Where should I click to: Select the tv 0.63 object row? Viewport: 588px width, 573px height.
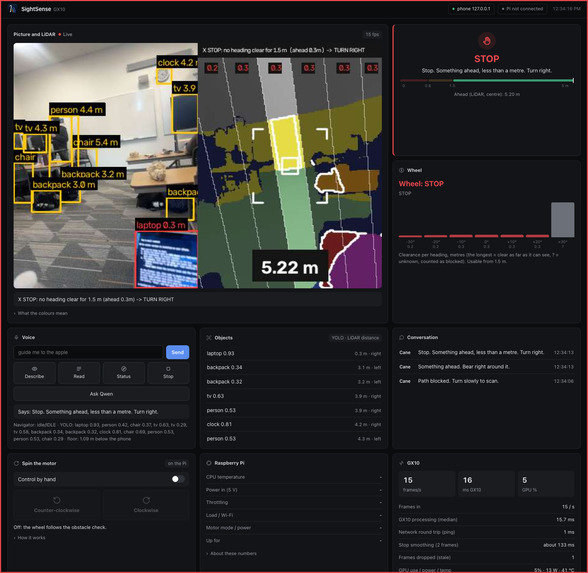pos(294,396)
